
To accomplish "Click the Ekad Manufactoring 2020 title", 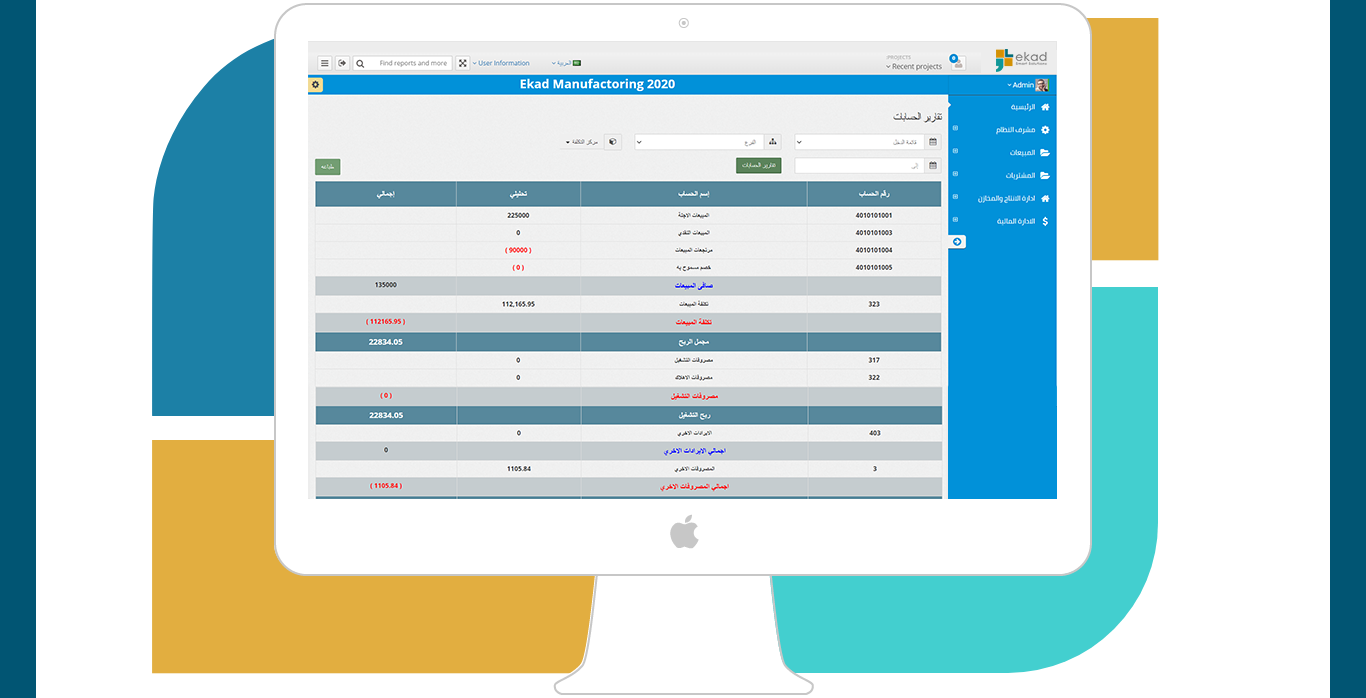I will pos(597,85).
